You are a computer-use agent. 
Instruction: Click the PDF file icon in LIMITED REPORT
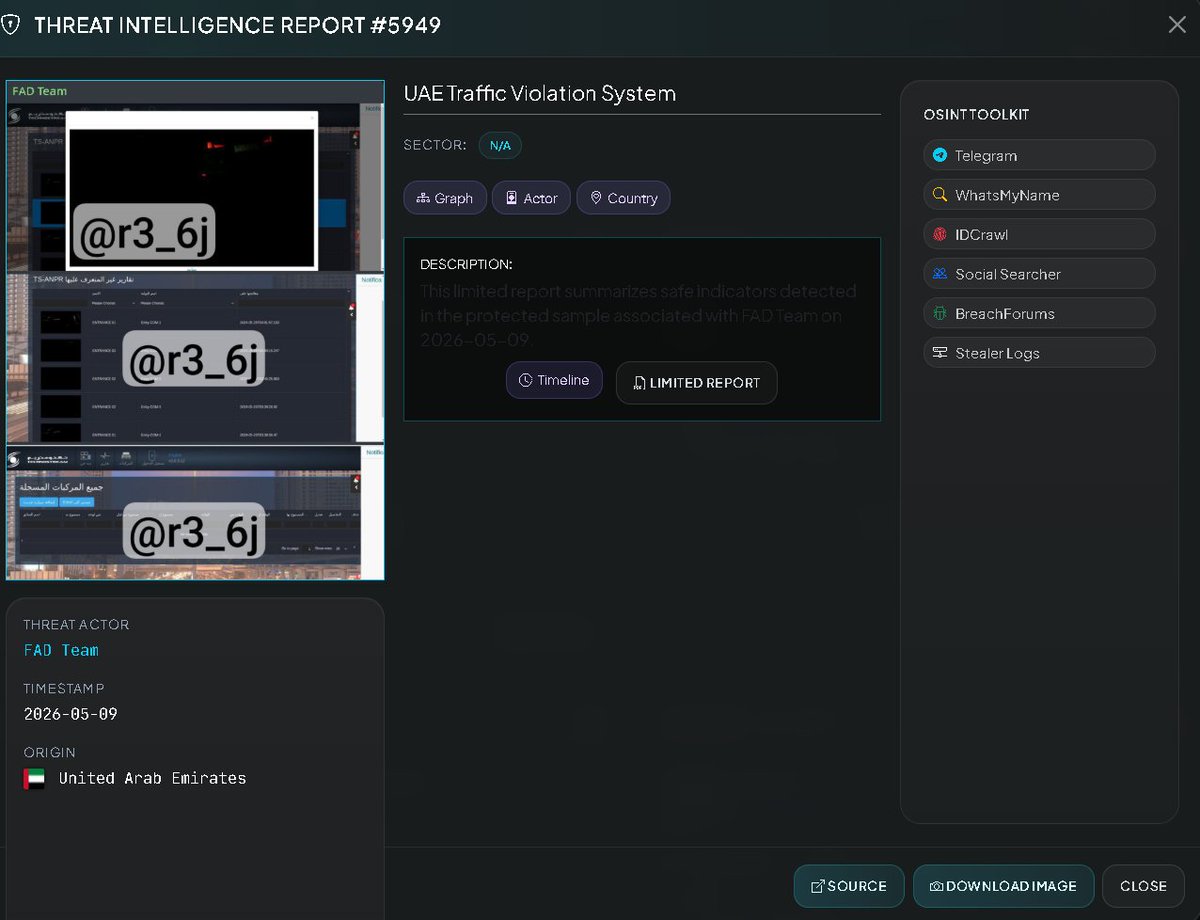(640, 383)
